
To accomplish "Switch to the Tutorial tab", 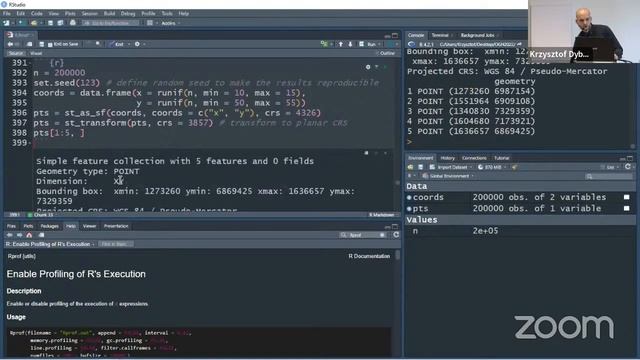I will tap(502, 158).
